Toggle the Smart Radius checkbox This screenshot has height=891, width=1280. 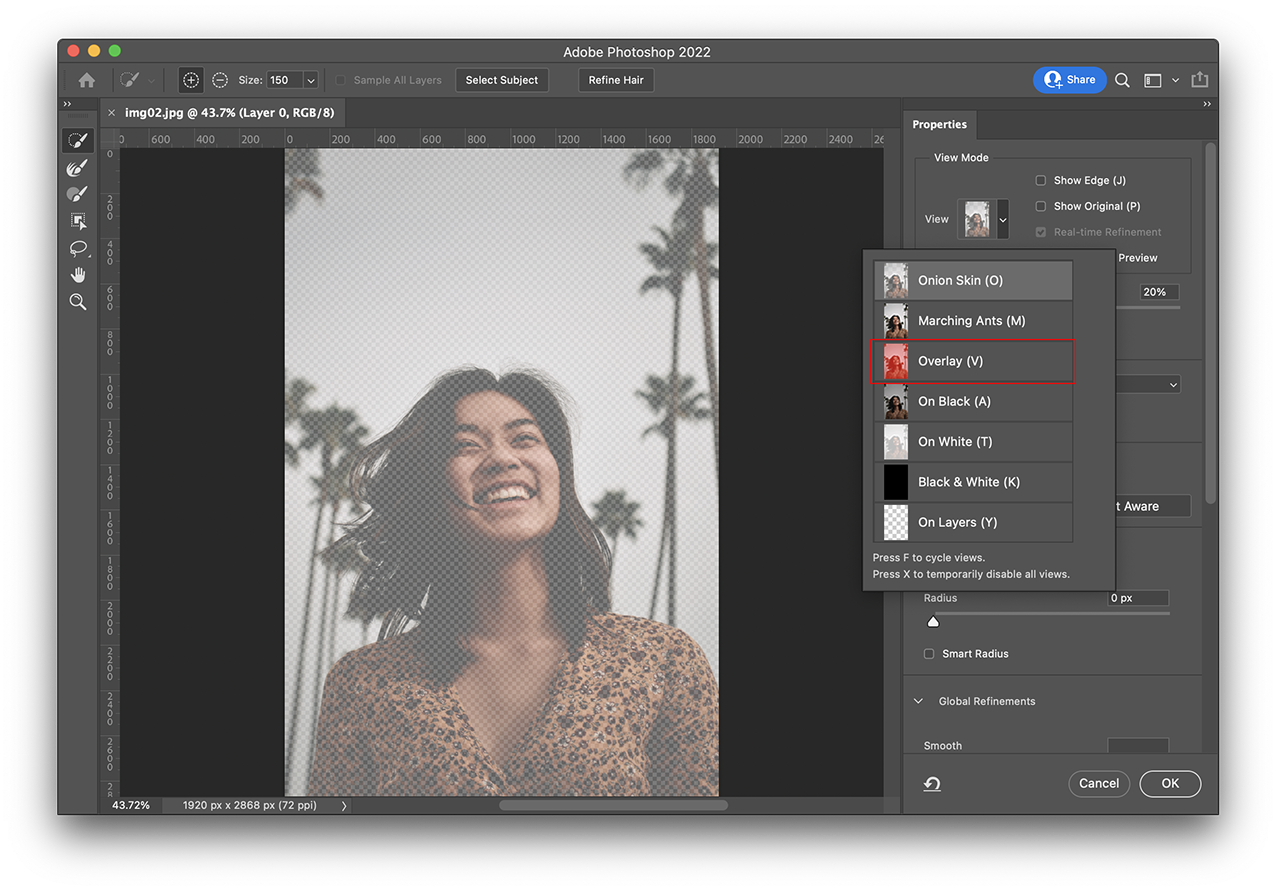[x=929, y=654]
